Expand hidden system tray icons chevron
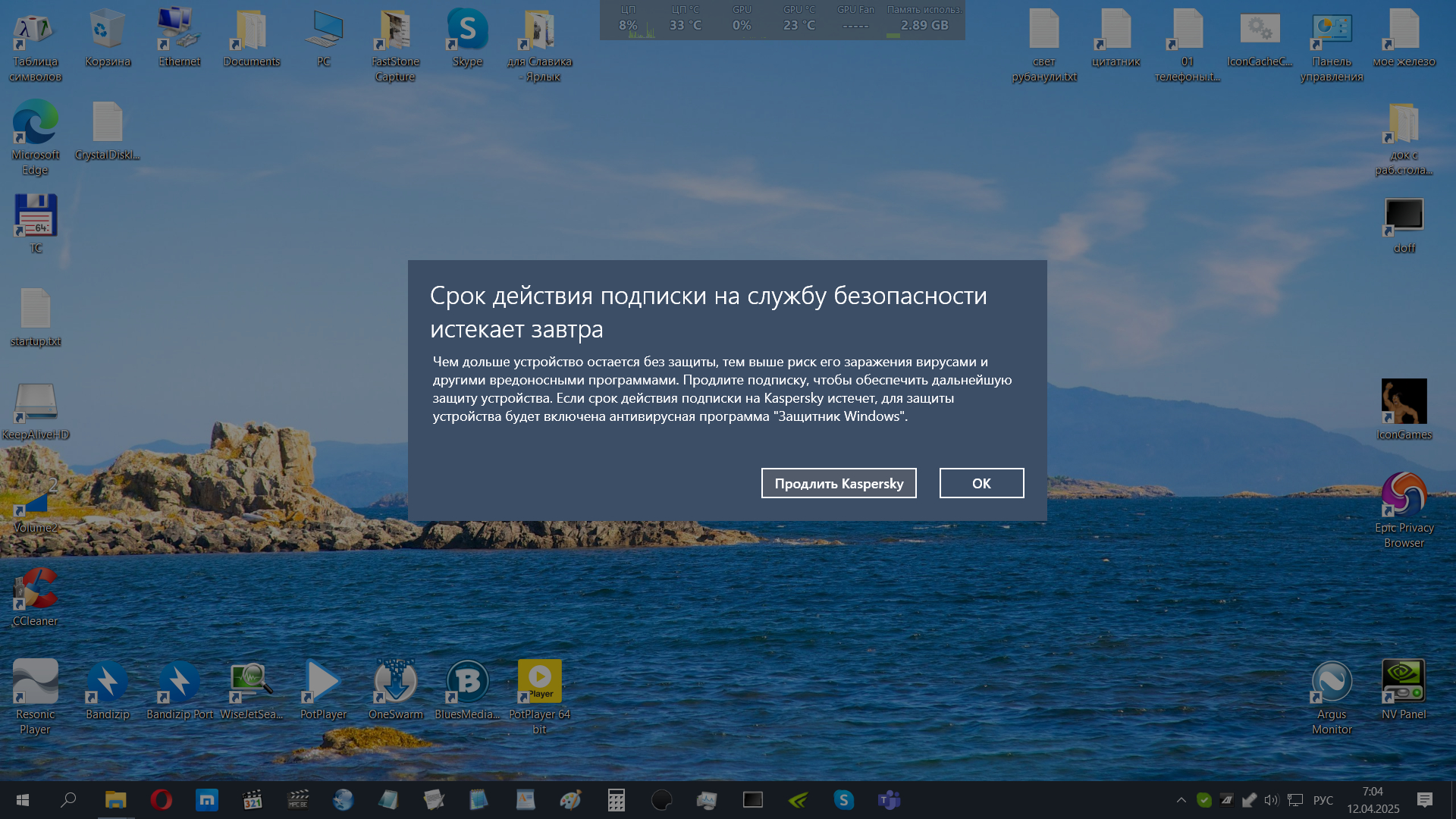This screenshot has height=819, width=1456. coord(1181,799)
